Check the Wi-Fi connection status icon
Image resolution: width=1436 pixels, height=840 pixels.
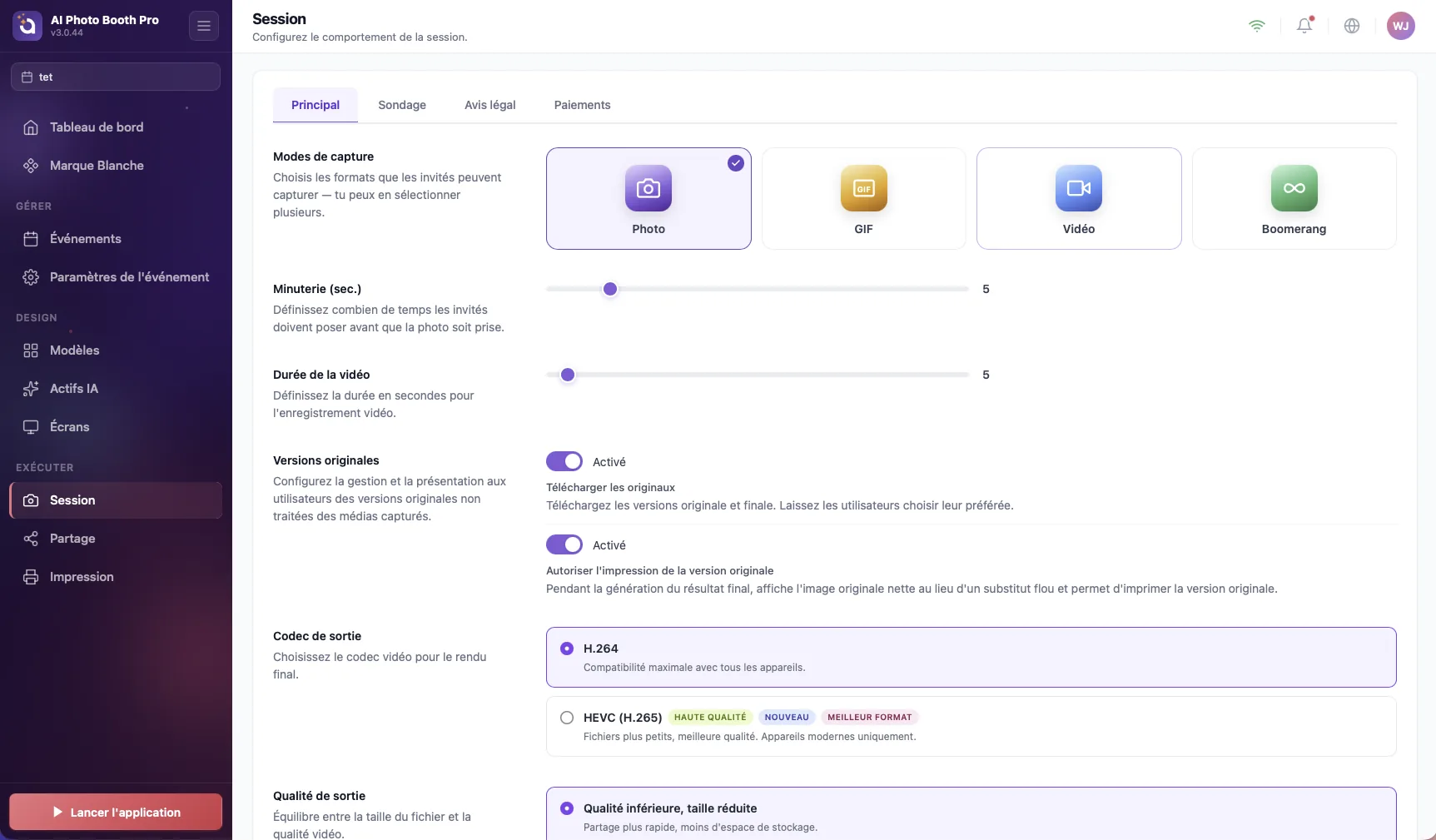click(x=1257, y=26)
